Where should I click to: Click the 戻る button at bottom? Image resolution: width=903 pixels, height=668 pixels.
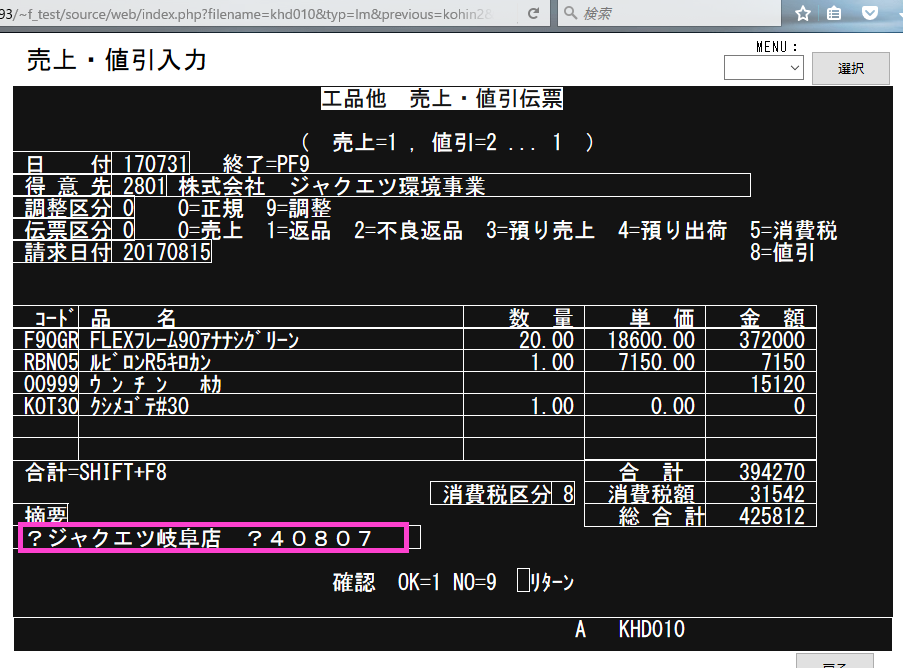[834, 662]
